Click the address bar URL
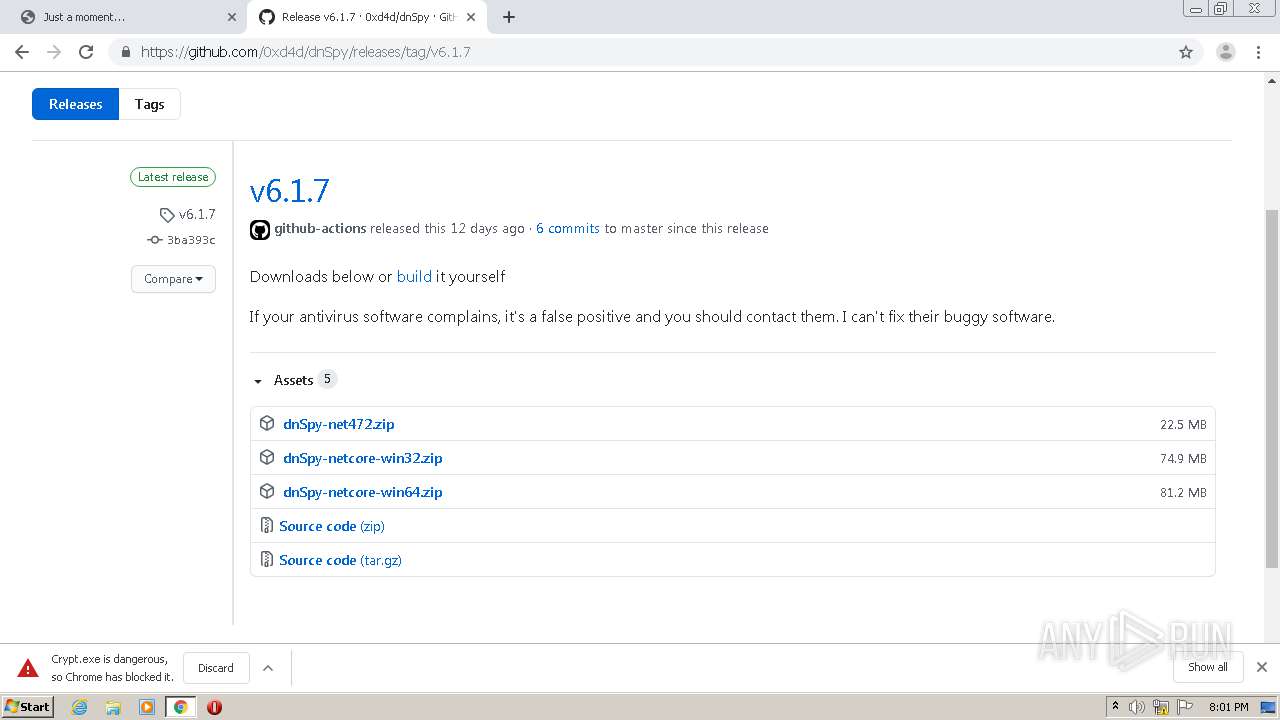 (305, 52)
